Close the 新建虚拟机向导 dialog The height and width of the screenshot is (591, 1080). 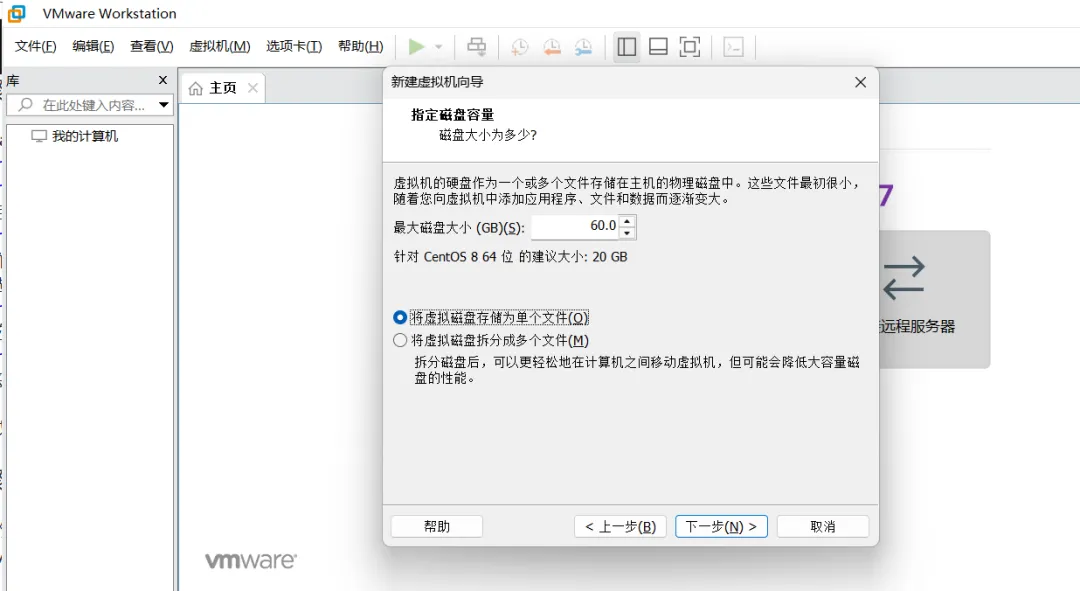(x=860, y=82)
